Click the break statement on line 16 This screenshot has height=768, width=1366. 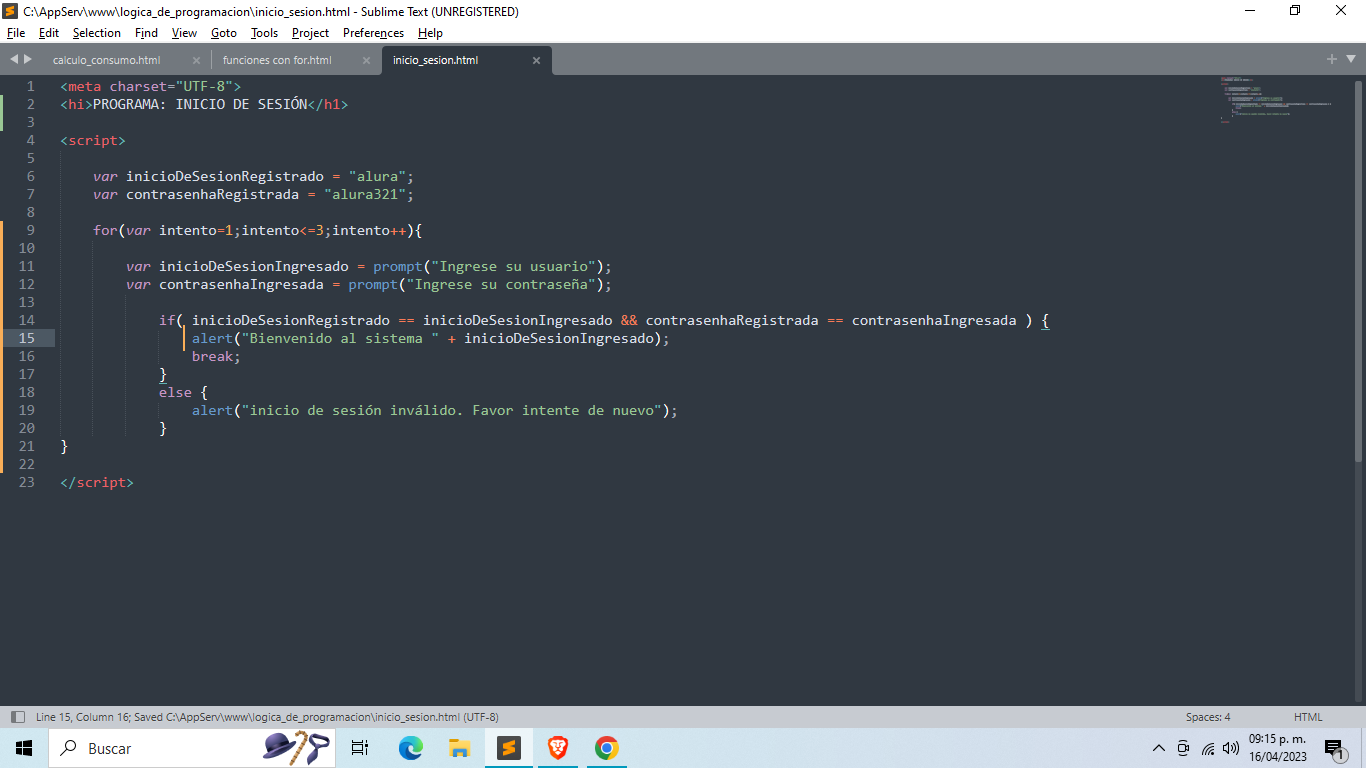(213, 356)
